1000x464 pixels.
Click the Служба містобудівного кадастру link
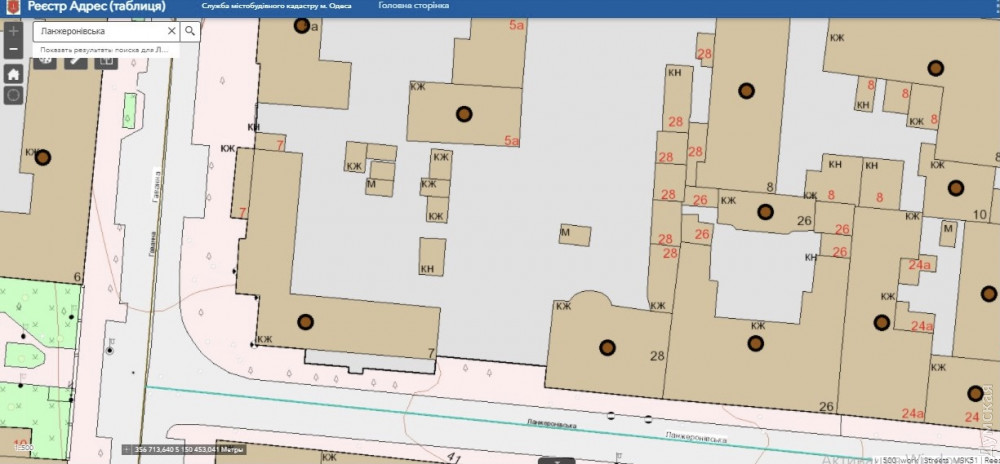[276, 6]
